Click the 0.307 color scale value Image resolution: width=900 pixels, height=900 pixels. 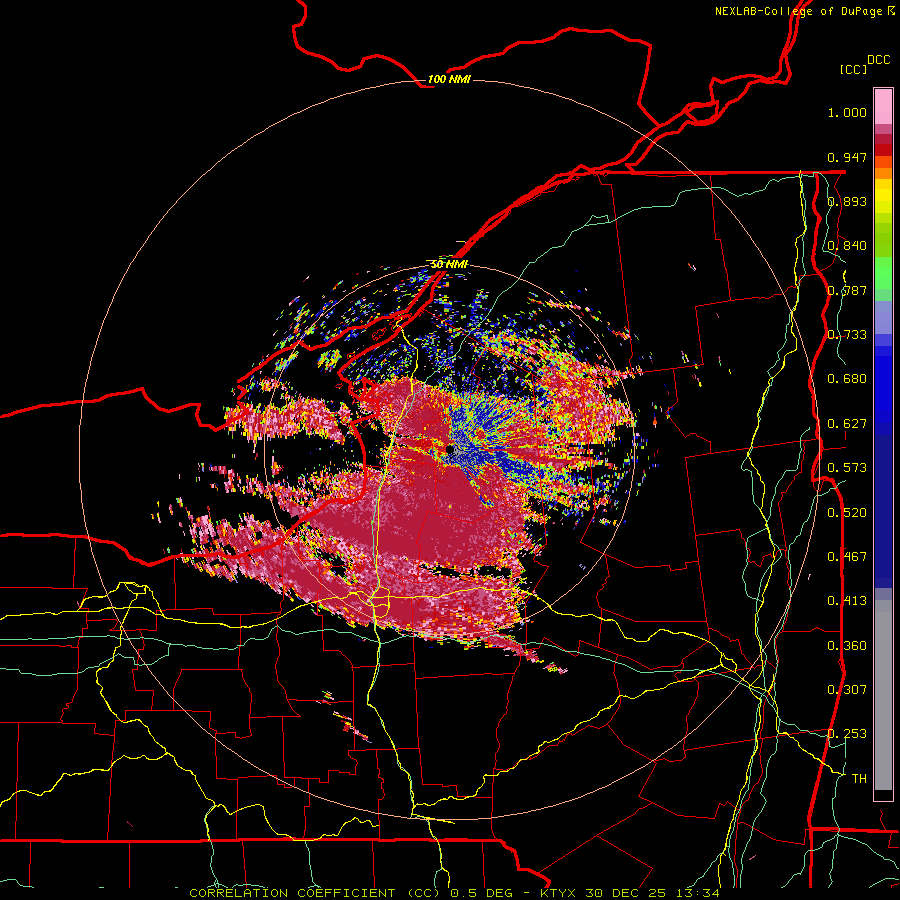pyautogui.click(x=847, y=690)
